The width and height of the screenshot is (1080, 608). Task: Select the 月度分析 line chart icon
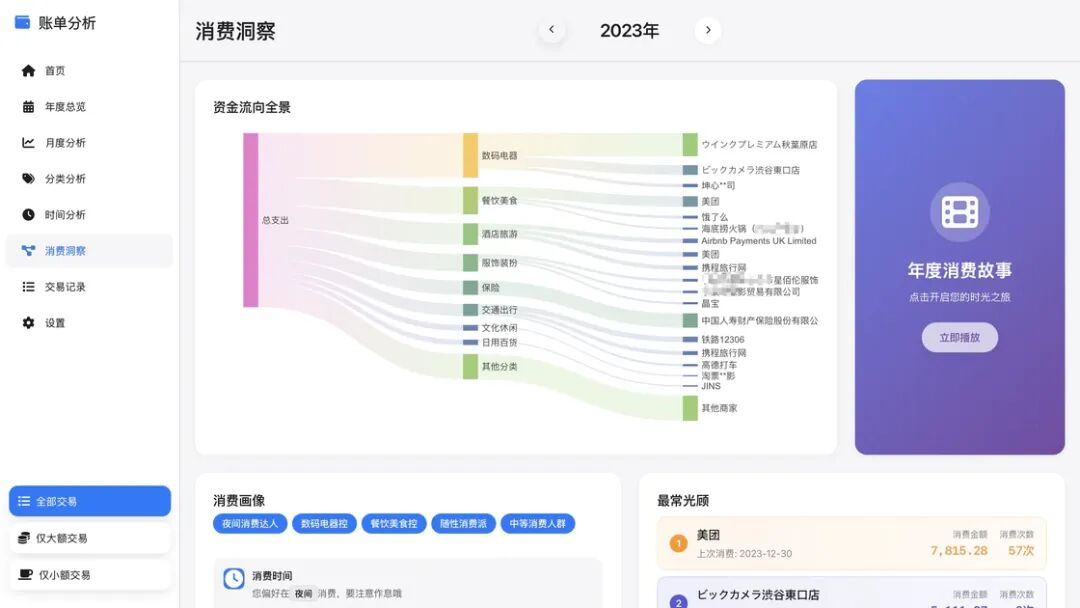[x=28, y=143]
